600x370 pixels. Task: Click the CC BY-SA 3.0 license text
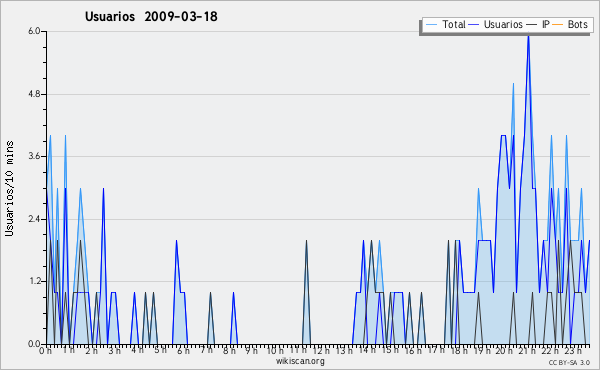569,362
